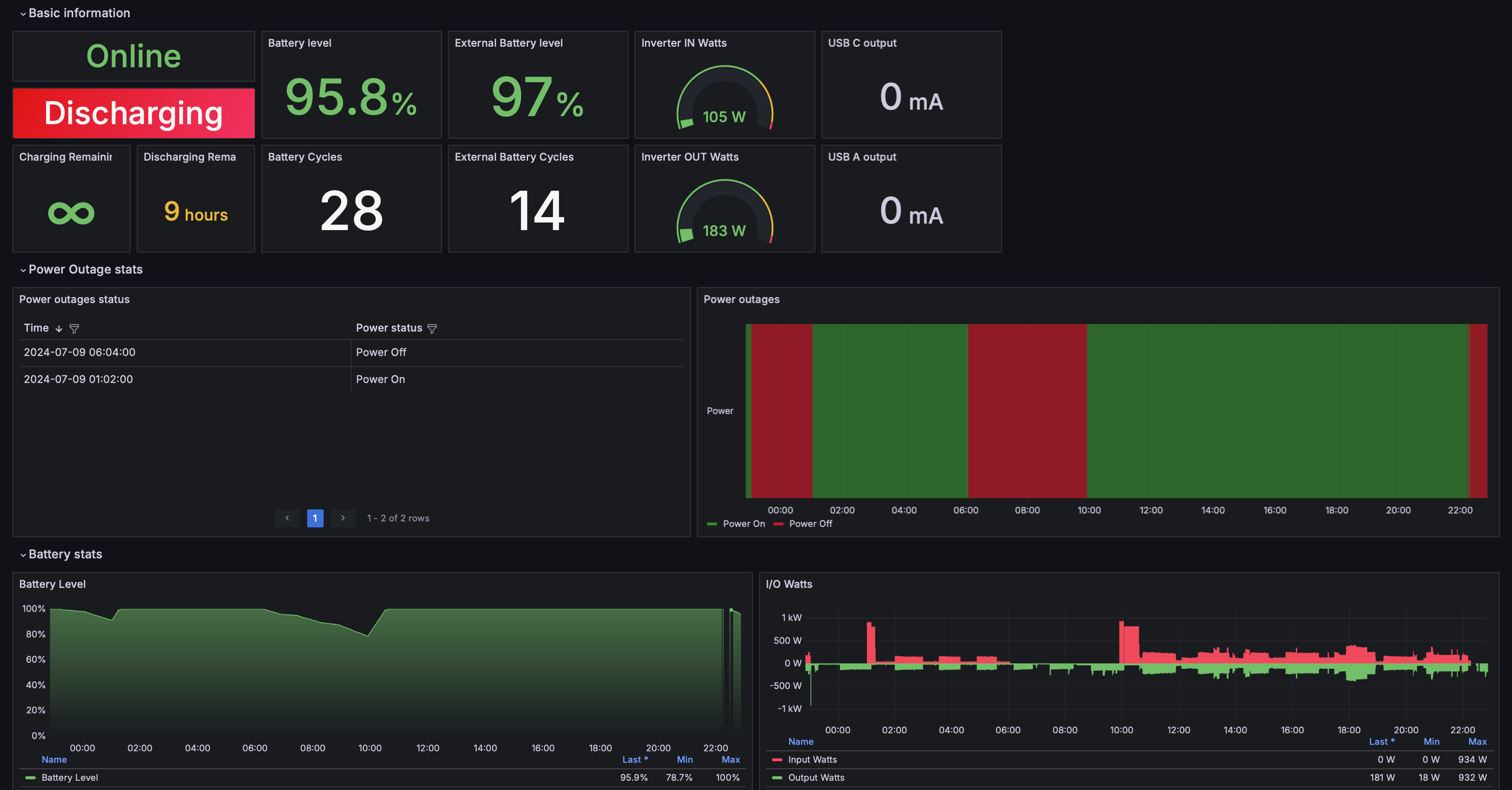Image resolution: width=1512 pixels, height=790 pixels.
Task: Click the Discharging status panel
Action: pos(133,113)
